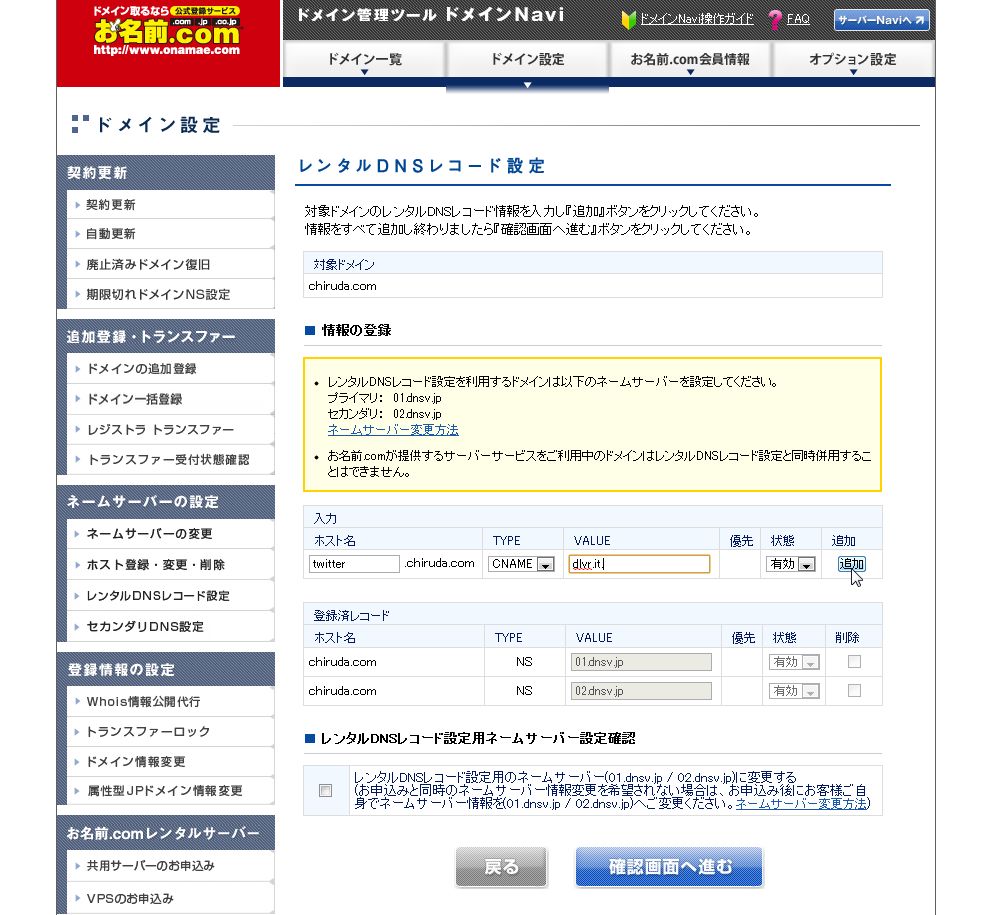
Task: Click the 追加 button
Action: tap(851, 564)
